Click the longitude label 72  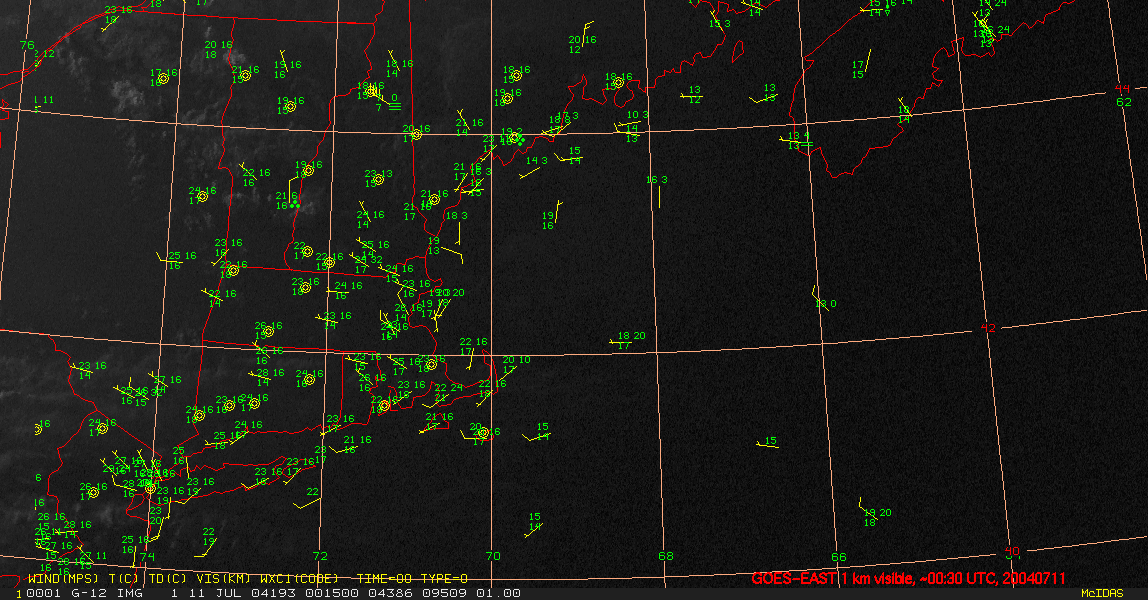point(320,556)
